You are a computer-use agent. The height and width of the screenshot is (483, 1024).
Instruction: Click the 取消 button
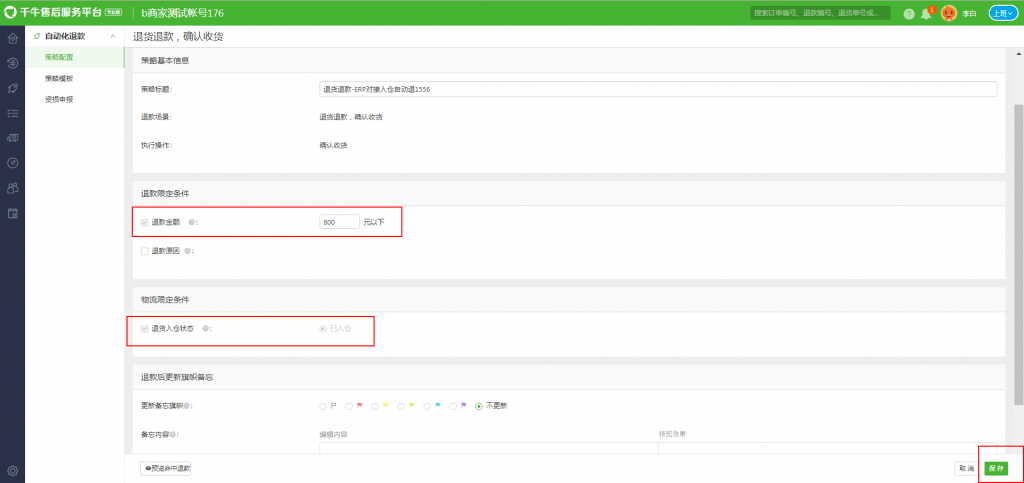coord(966,468)
